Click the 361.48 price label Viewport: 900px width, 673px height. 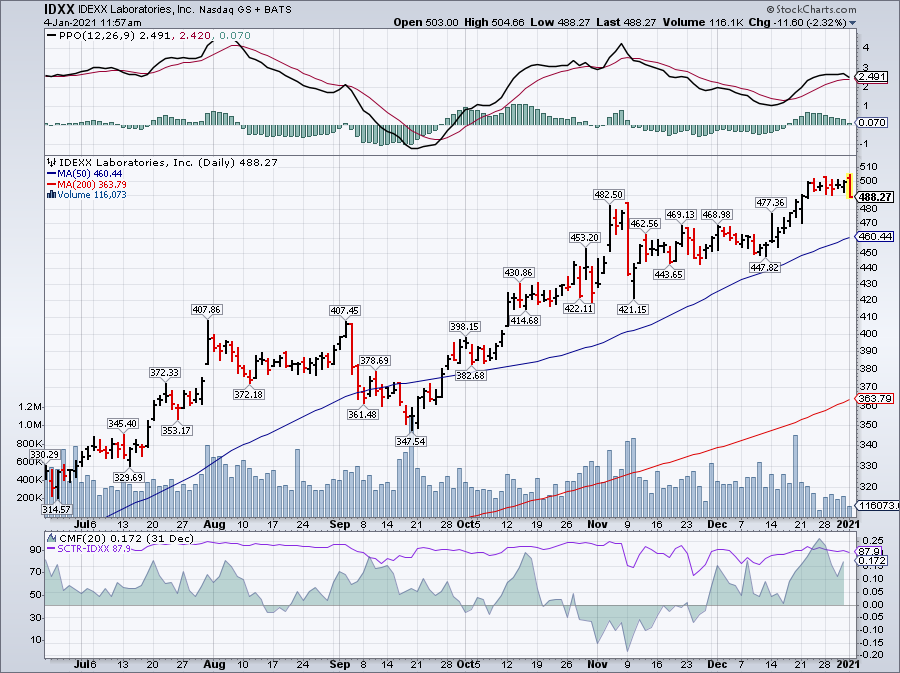363,414
